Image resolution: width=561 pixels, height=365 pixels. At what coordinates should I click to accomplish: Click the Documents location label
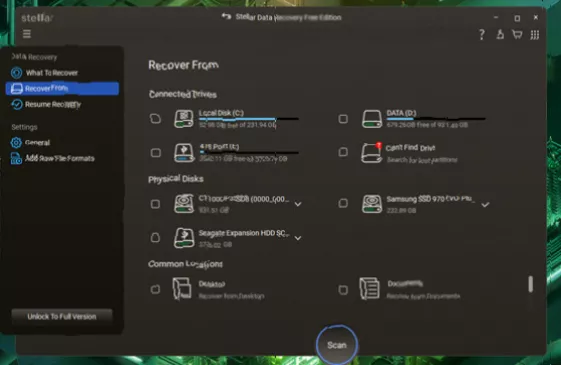tap(405, 284)
